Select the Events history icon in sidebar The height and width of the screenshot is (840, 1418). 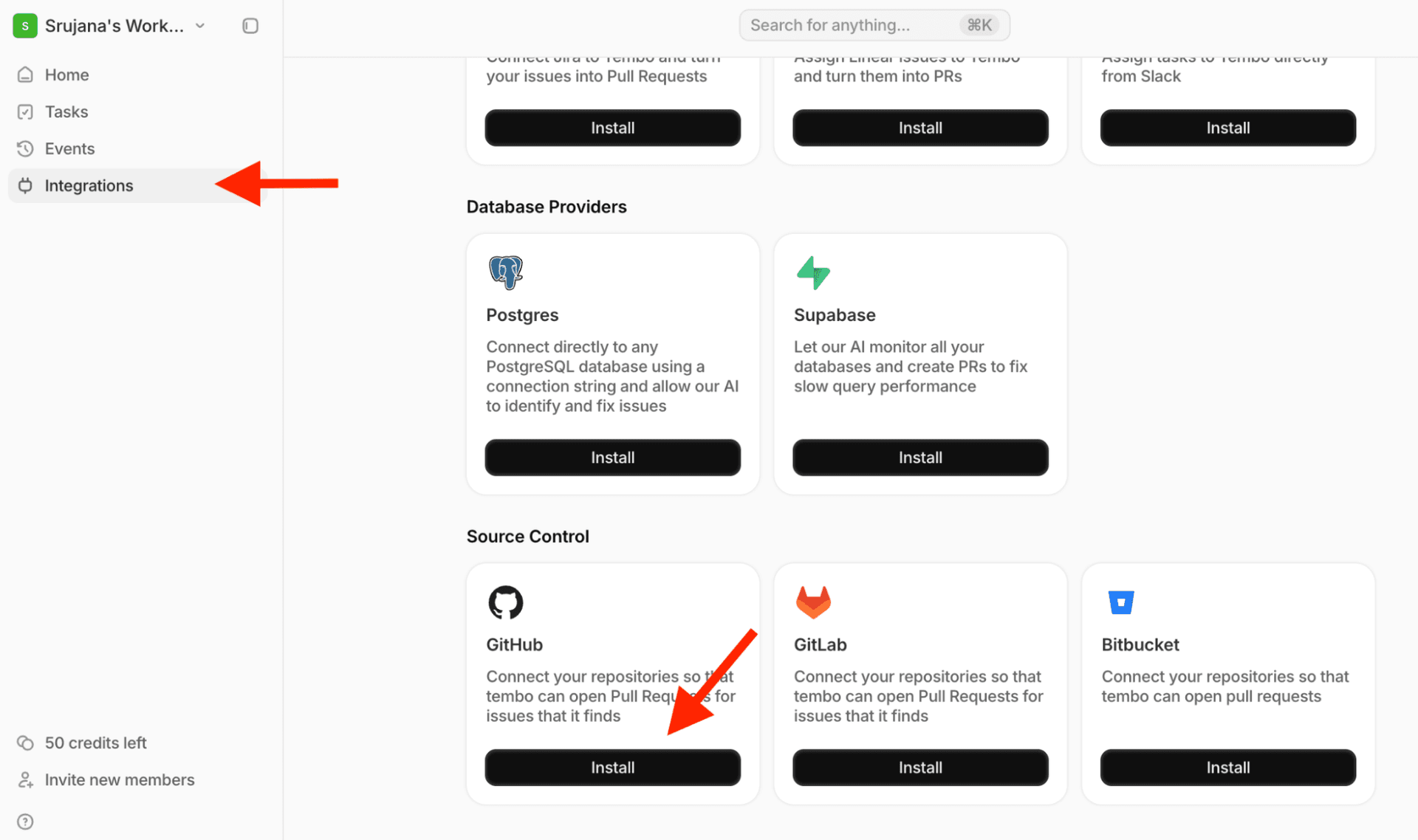[x=26, y=148]
